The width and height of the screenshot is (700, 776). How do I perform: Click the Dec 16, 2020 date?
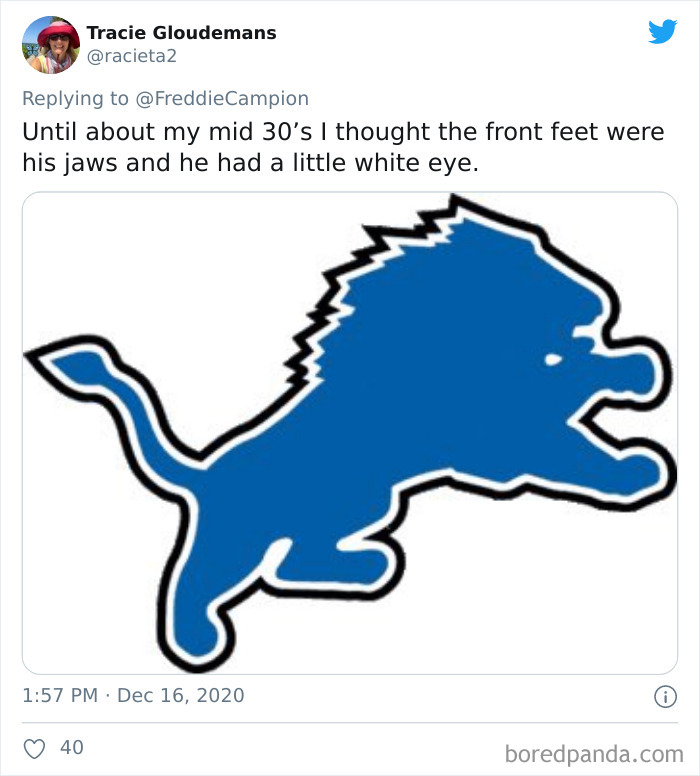pyautogui.click(x=180, y=695)
